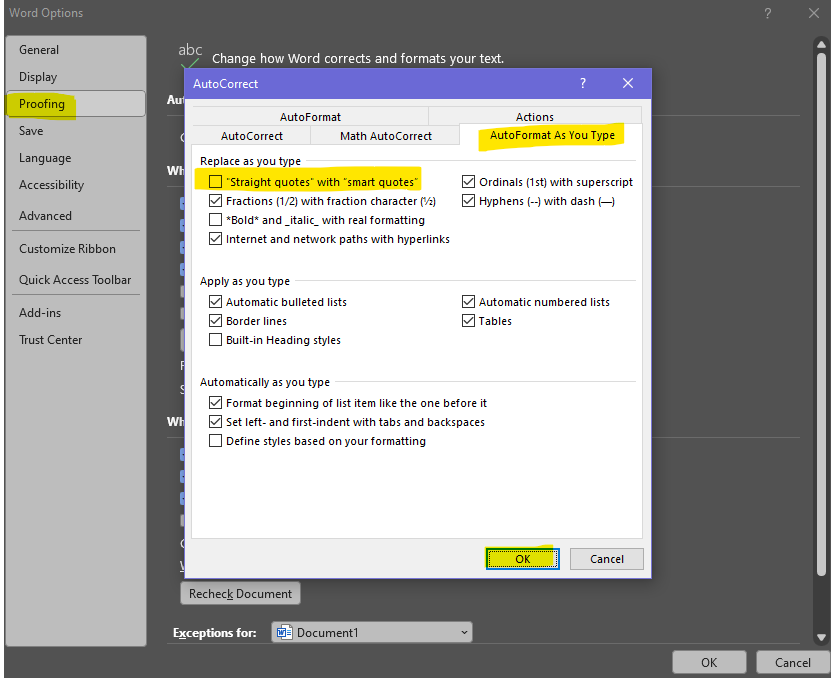Open the Add-ins category

[76, 313]
